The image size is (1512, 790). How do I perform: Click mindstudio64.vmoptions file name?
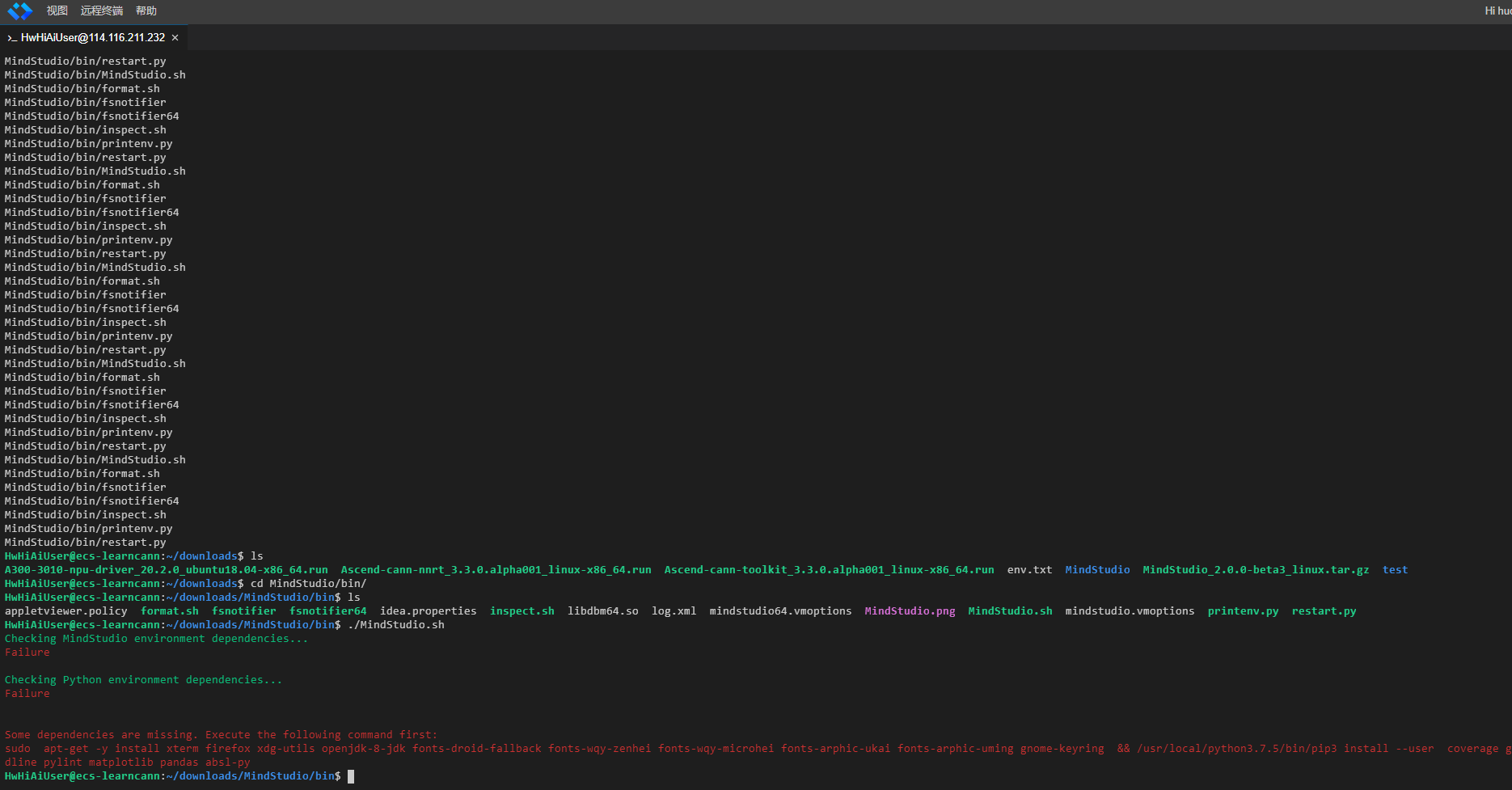tap(781, 611)
